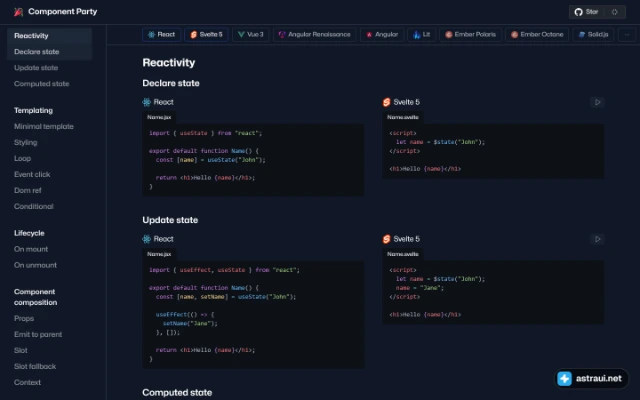Click the Reactivity page heading
Screen dimensions: 640x400
coord(169,63)
